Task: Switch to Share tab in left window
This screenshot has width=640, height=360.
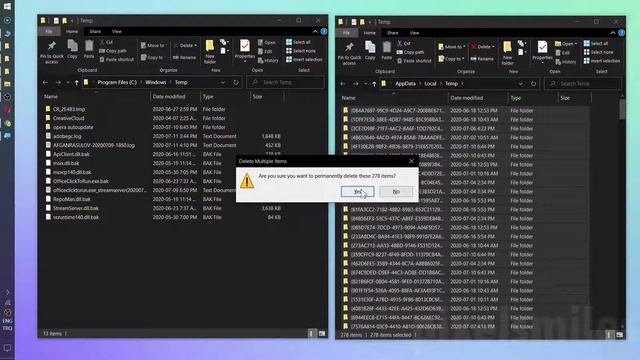Action: pos(95,31)
